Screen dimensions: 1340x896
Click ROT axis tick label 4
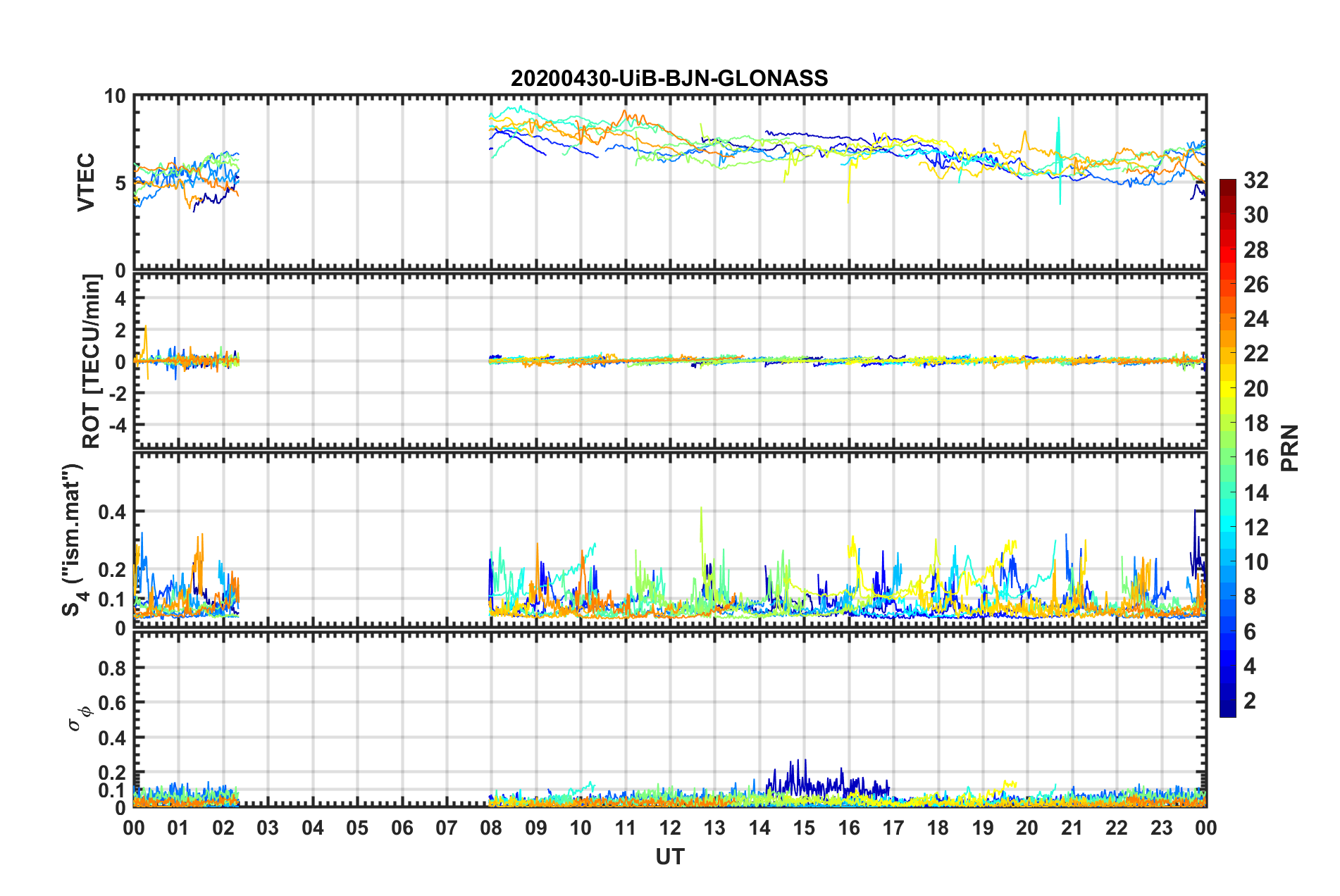(x=121, y=299)
